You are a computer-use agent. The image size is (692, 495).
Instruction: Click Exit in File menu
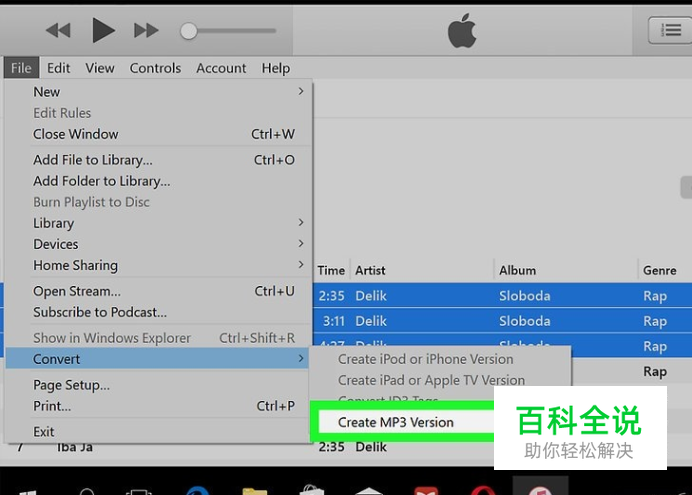point(158,431)
